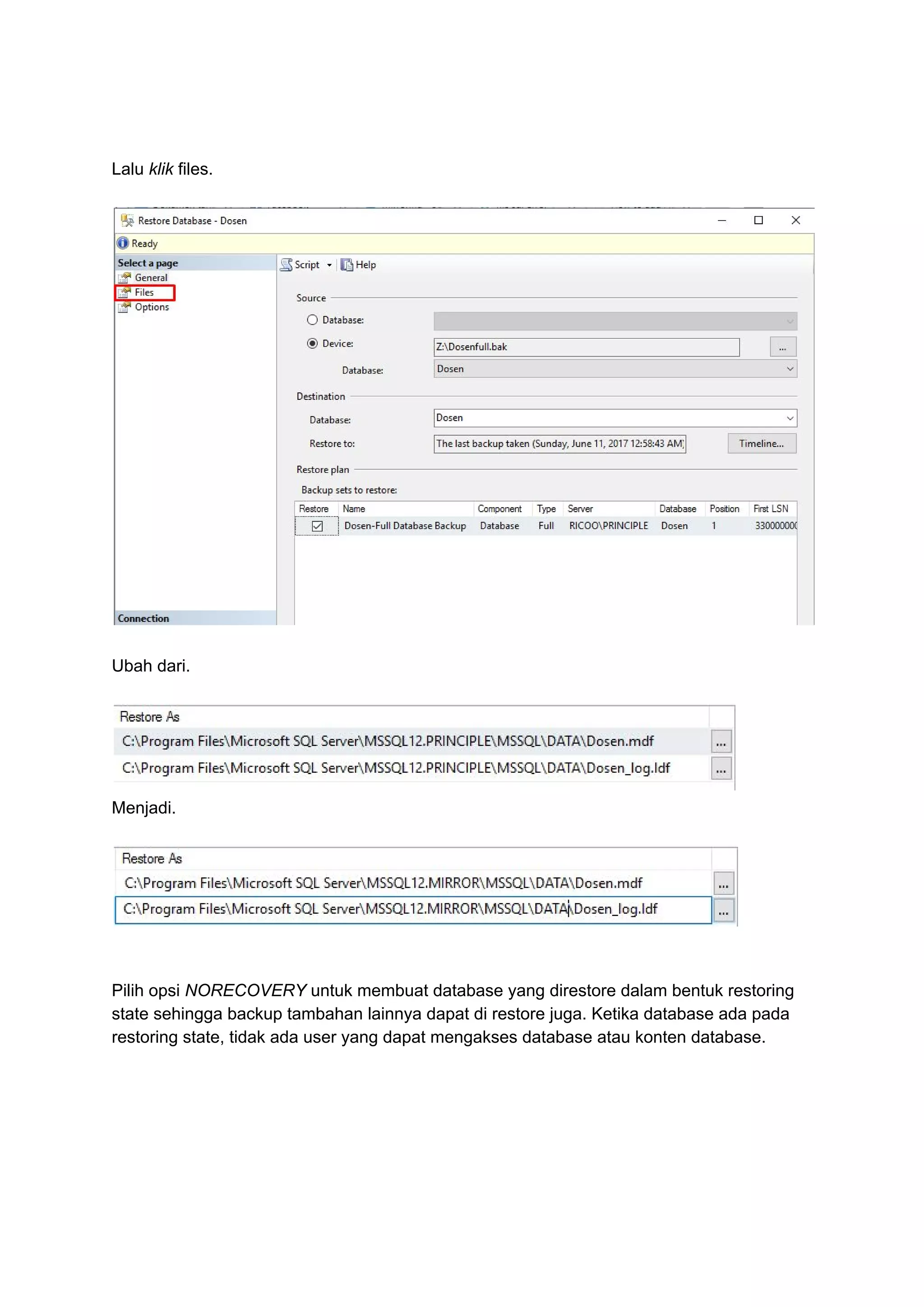Click the Component column header

502,509
